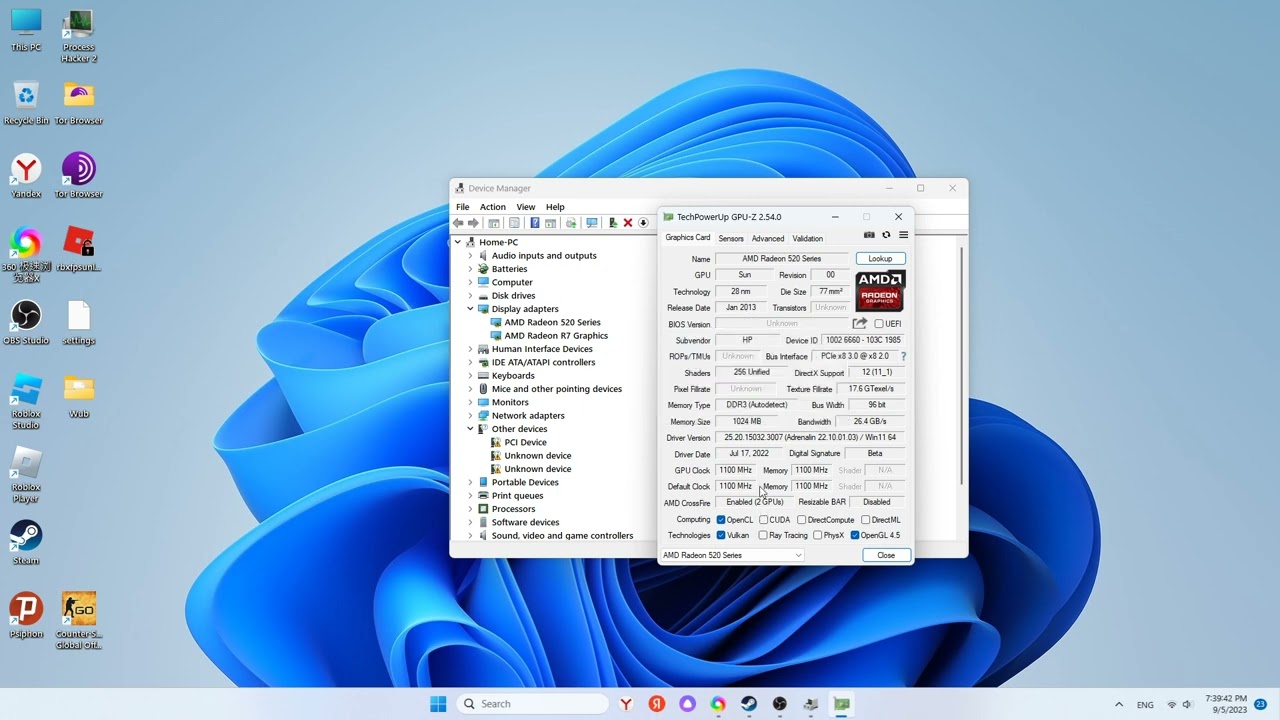Select the Steam desktop shortcut
Image resolution: width=1280 pixels, height=720 pixels.
click(x=26, y=543)
